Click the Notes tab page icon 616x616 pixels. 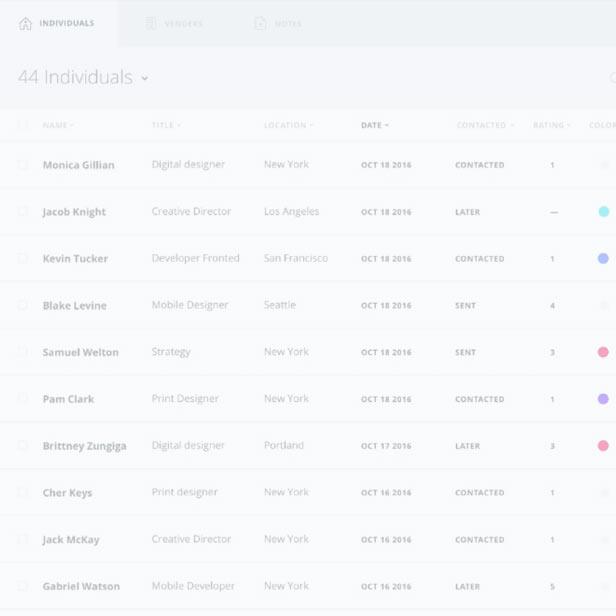pos(260,23)
